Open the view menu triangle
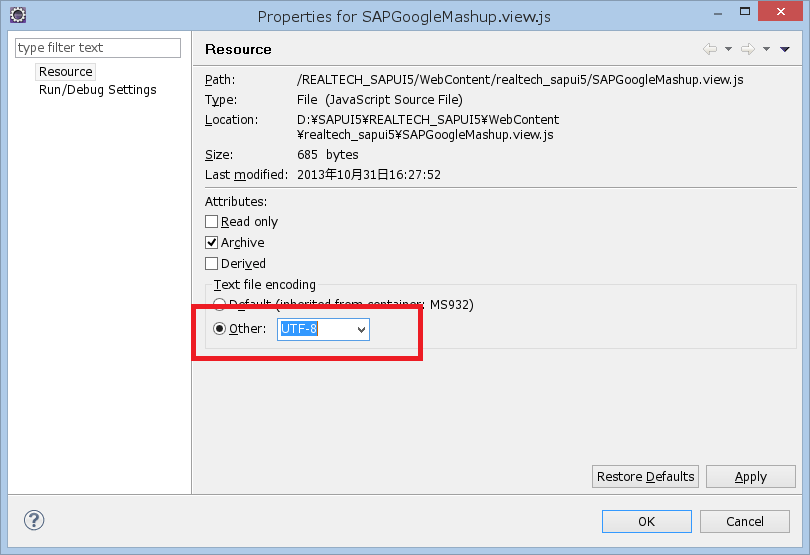 click(785, 49)
